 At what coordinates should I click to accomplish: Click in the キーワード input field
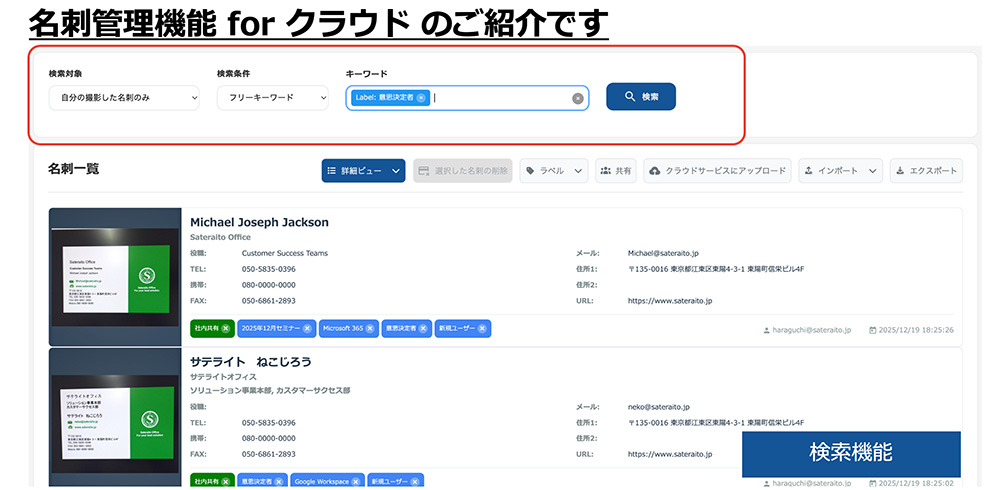[x=500, y=98]
